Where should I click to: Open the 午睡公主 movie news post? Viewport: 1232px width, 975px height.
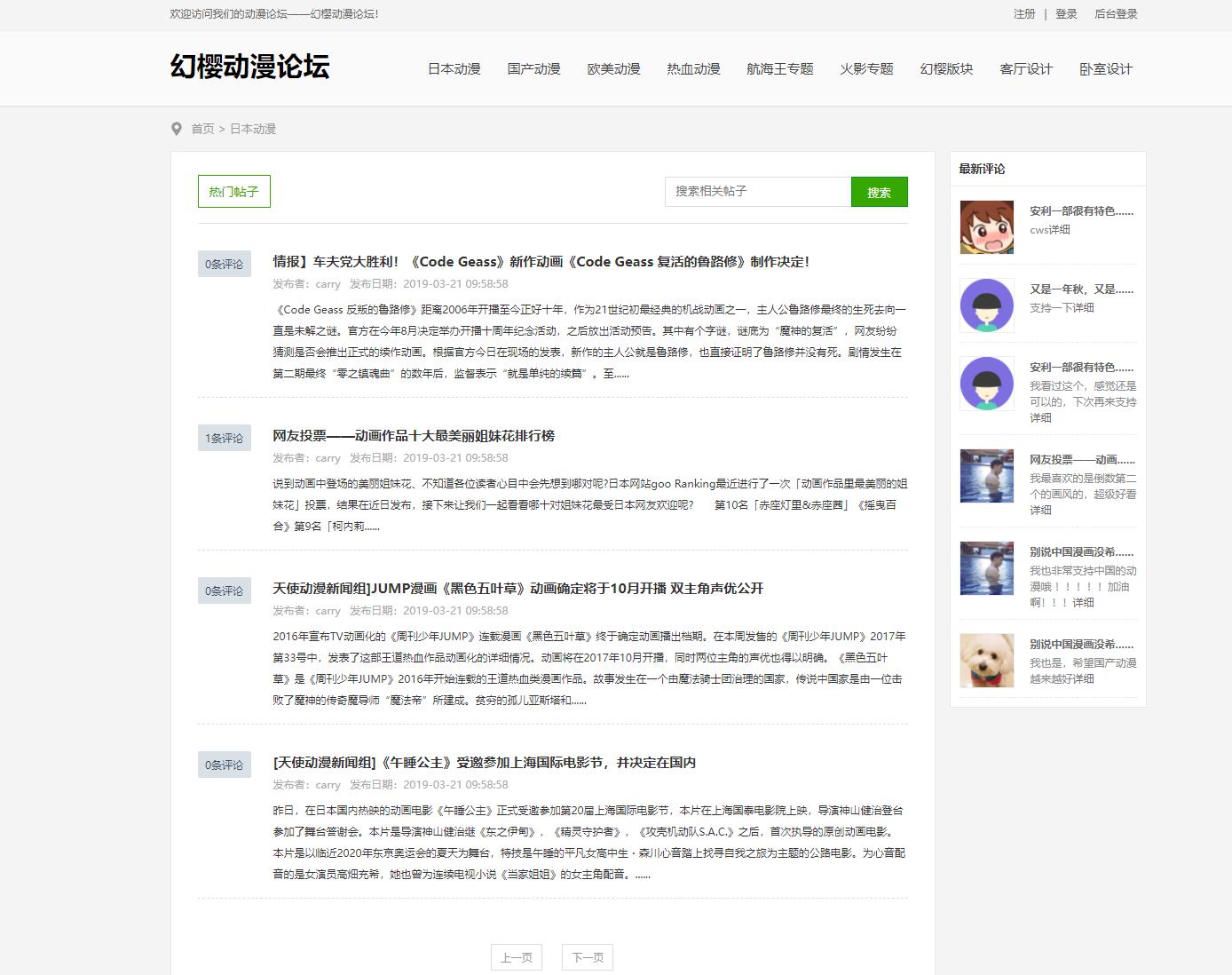coord(484,762)
